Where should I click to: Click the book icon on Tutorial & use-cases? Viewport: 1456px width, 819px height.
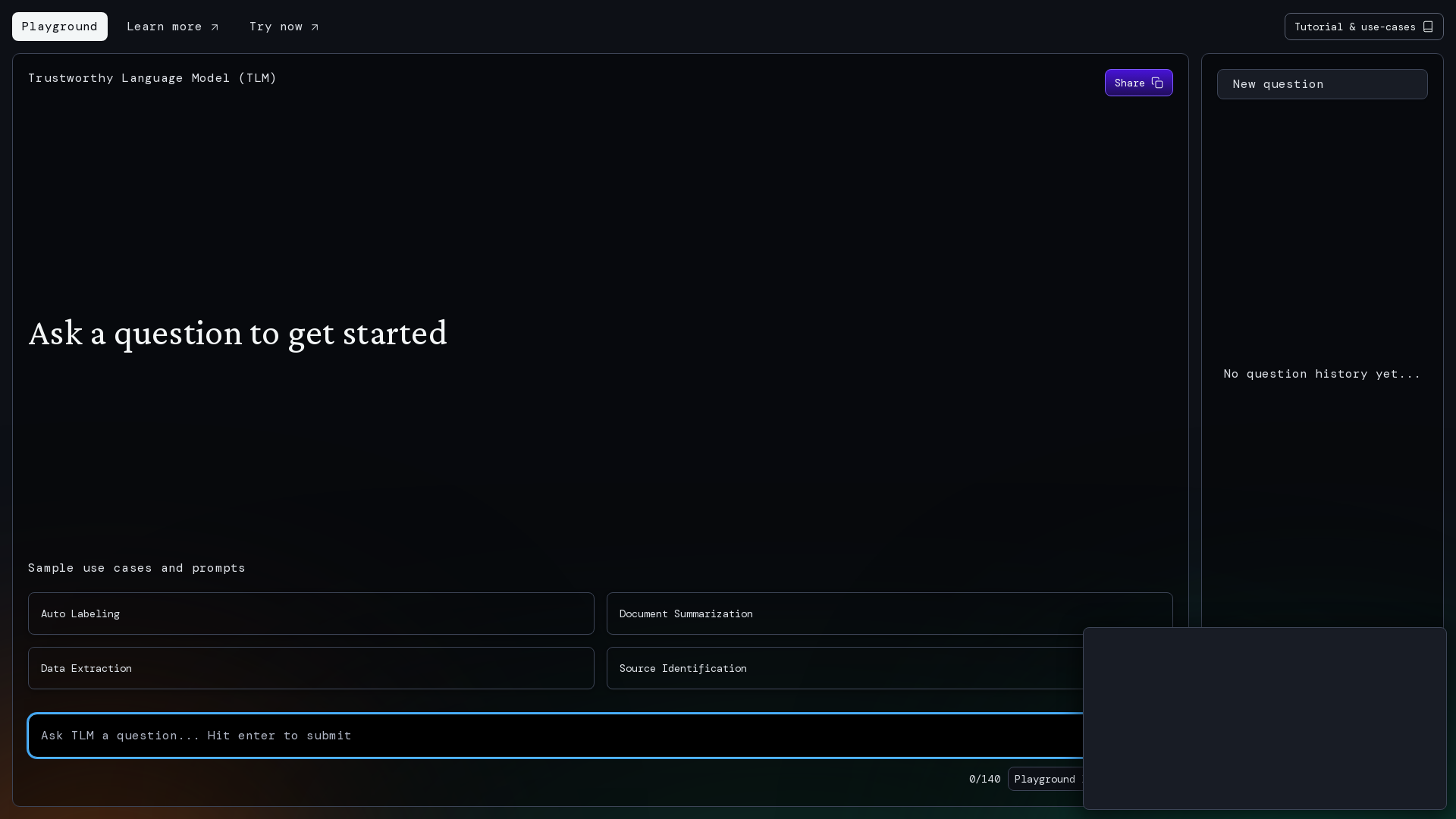pos(1429,26)
